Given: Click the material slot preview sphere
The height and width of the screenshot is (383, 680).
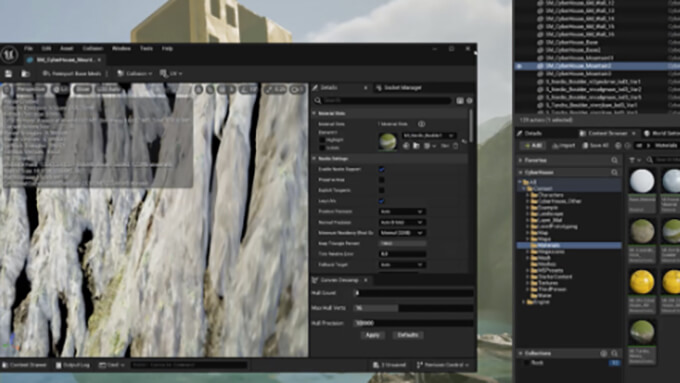Looking at the screenshot, I should click(x=387, y=141).
